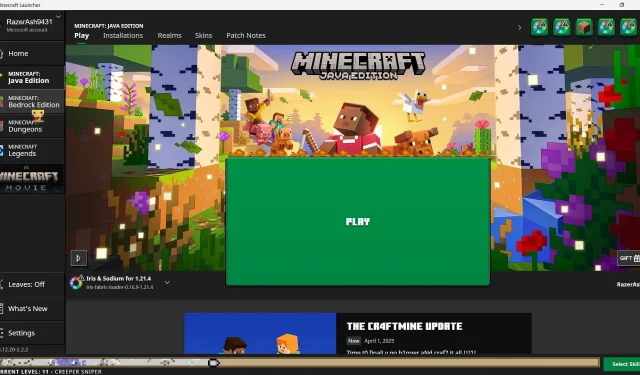Viewport: 640px width, 375px height.
Task: Click the Minecraft Movie banner
Action: [x=32, y=179]
